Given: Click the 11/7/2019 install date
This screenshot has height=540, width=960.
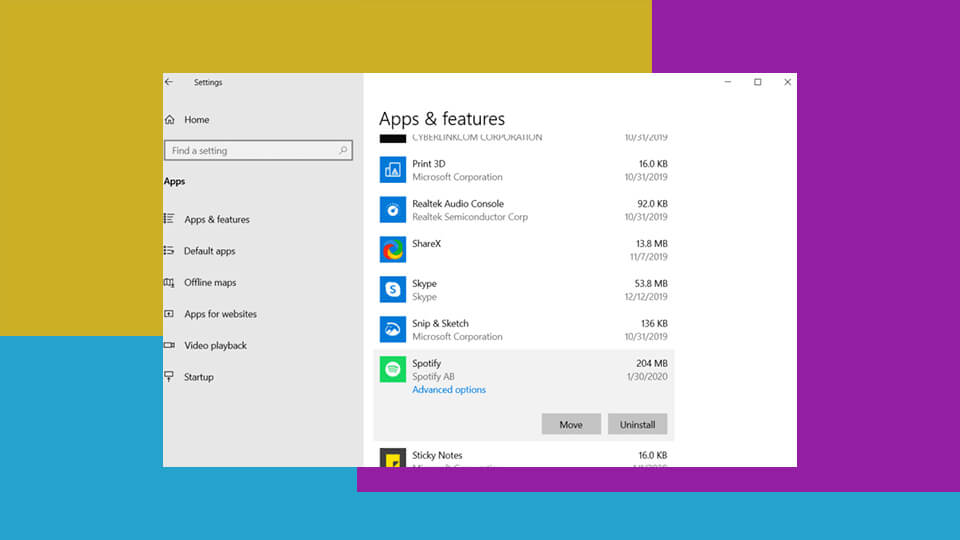Looking at the screenshot, I should pos(648,257).
